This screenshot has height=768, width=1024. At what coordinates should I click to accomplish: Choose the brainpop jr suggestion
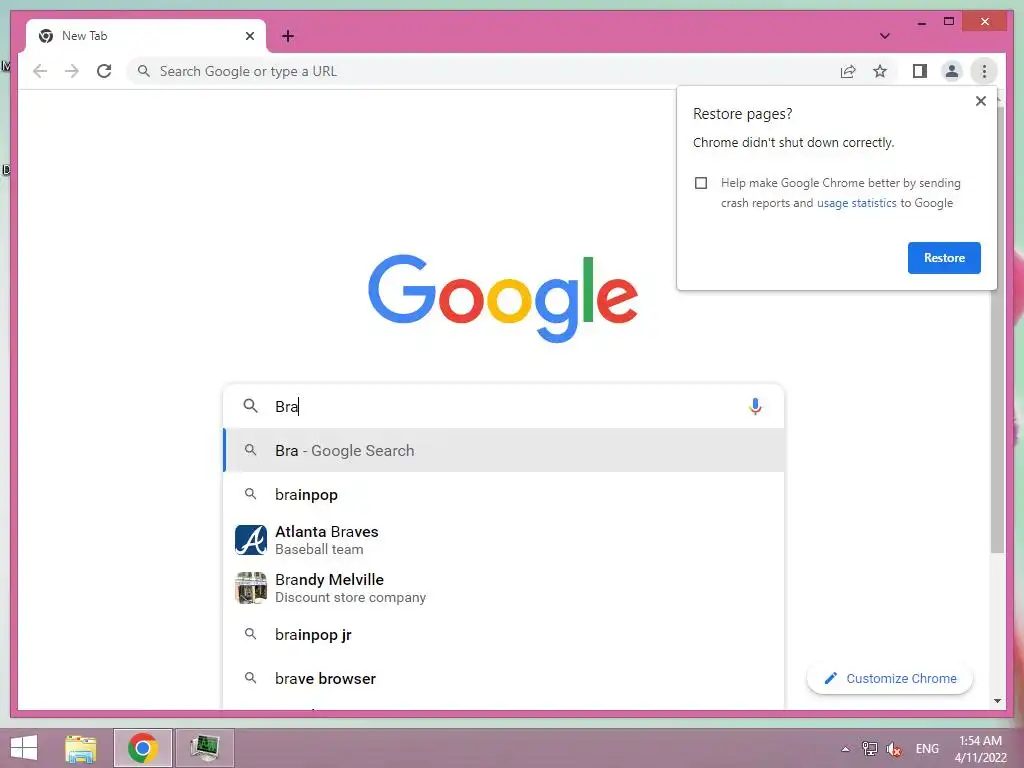504,635
